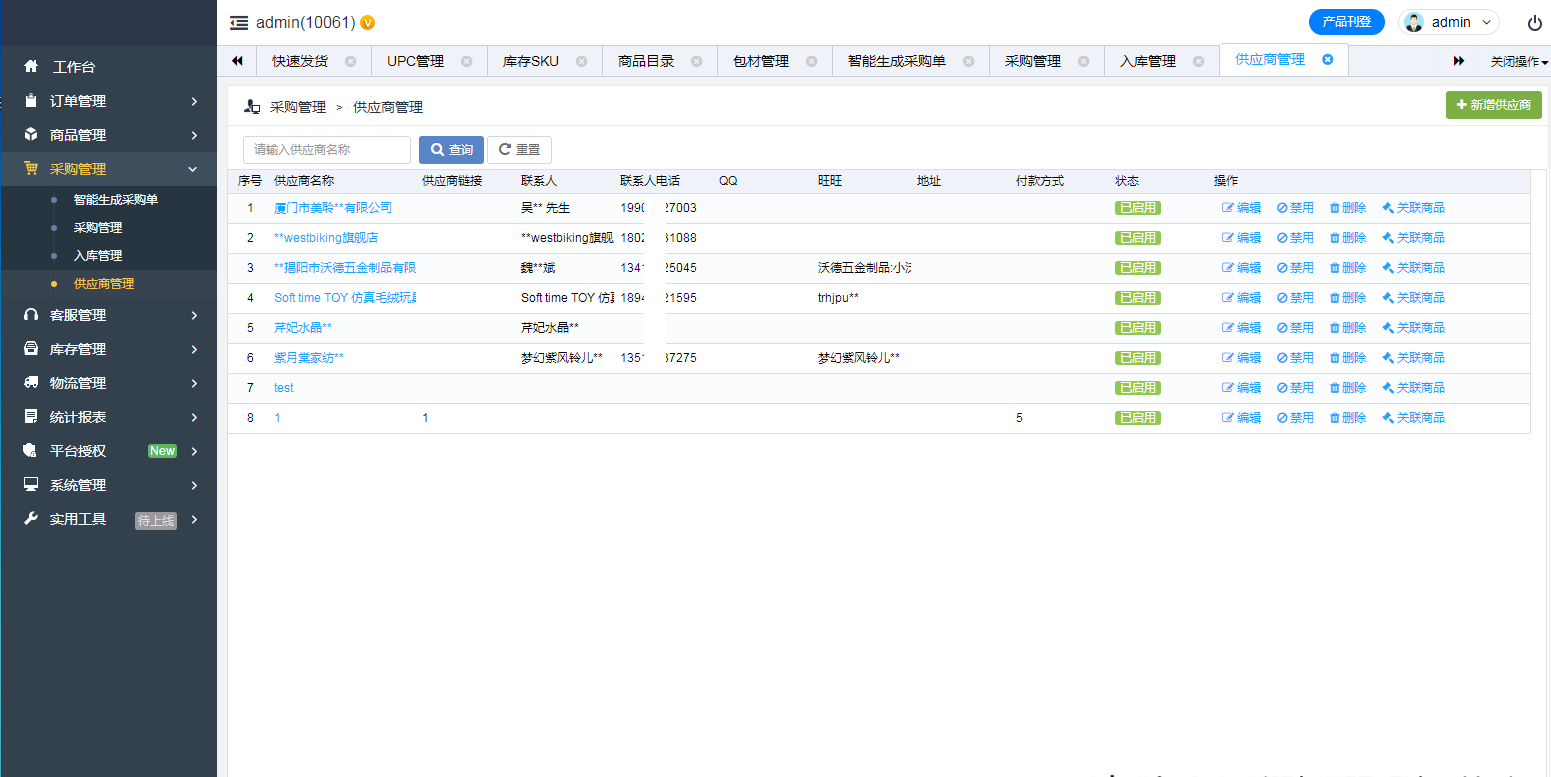The width and height of the screenshot is (1551, 777).
Task: Close the 库存SKU tab using its x icon
Action: tap(581, 61)
